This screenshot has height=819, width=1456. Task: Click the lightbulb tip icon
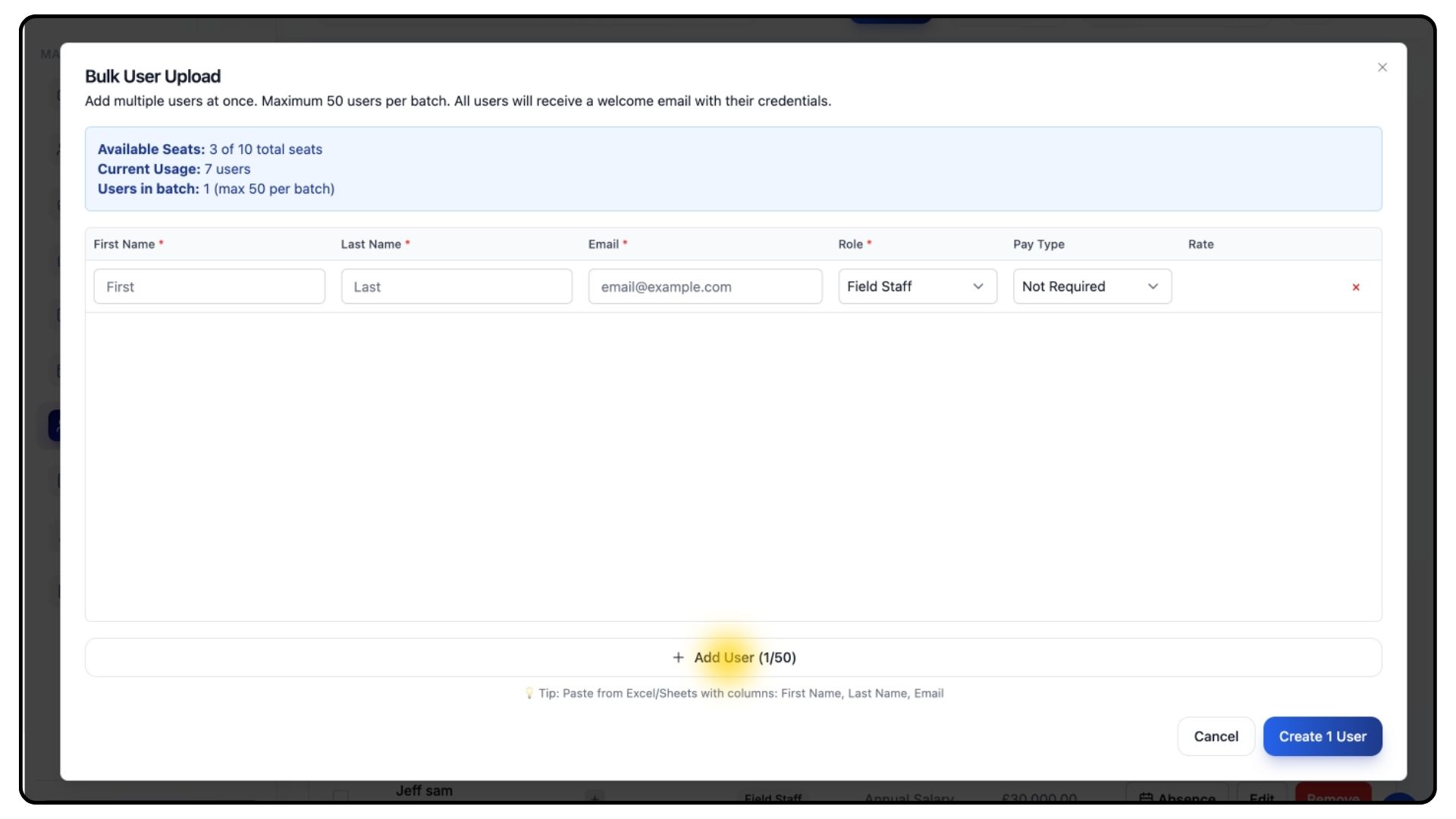(529, 693)
